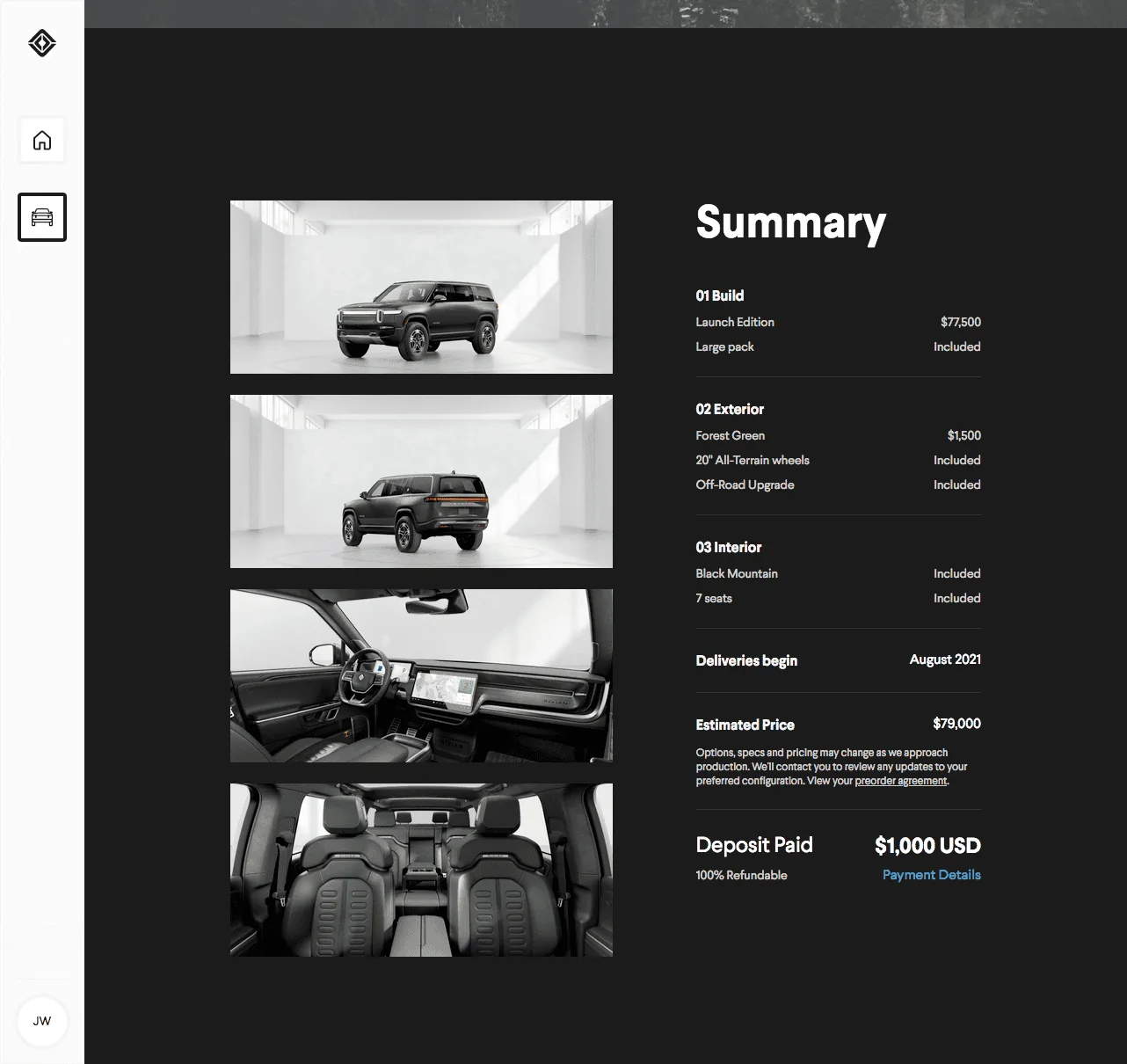Image resolution: width=1127 pixels, height=1064 pixels.
Task: View the dashboard interior image
Action: [x=421, y=676]
